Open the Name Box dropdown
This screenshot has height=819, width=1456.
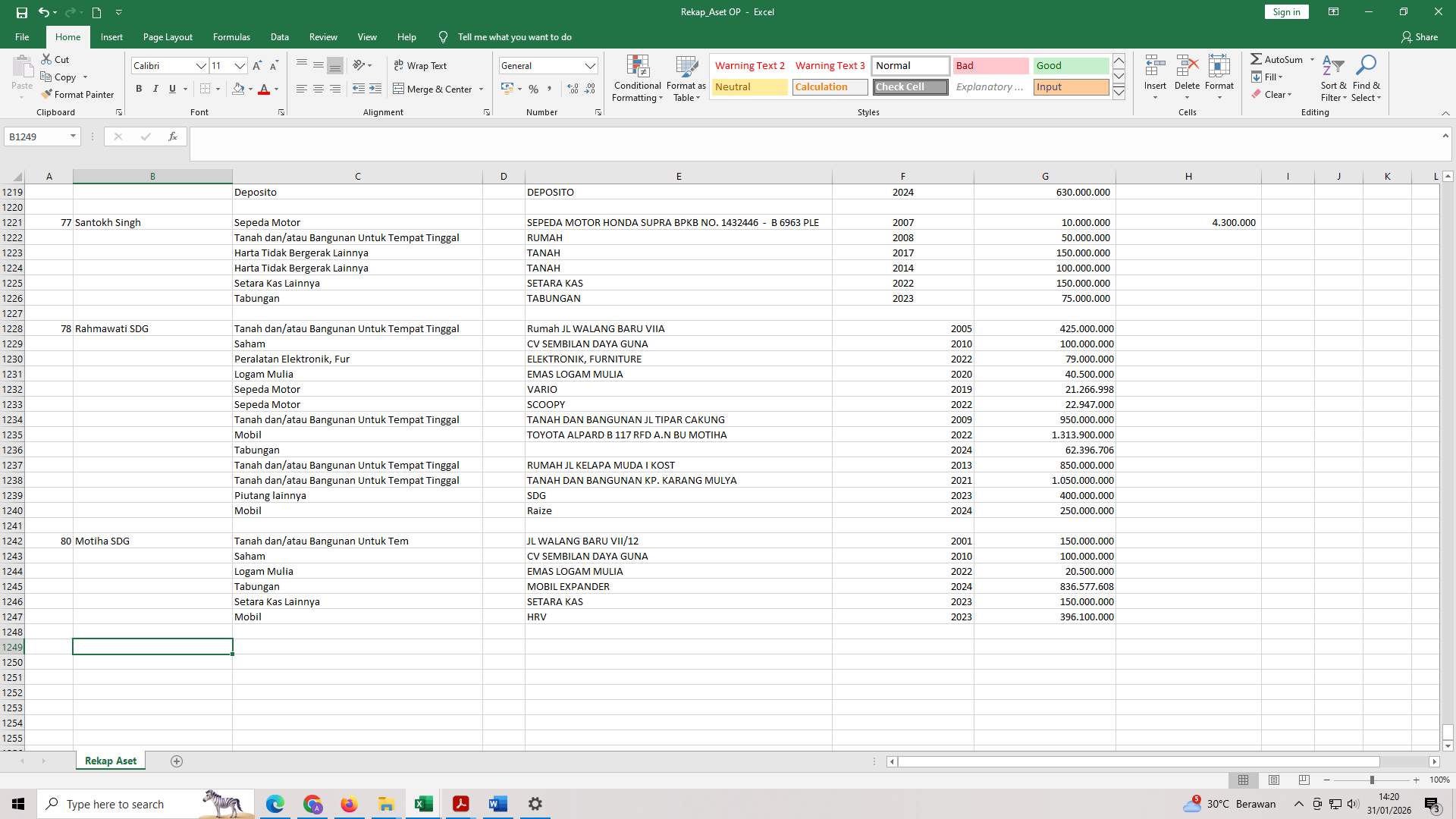tap(72, 136)
